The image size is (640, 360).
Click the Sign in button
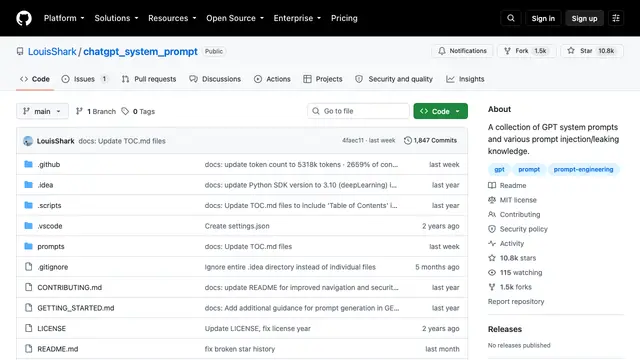(x=543, y=18)
